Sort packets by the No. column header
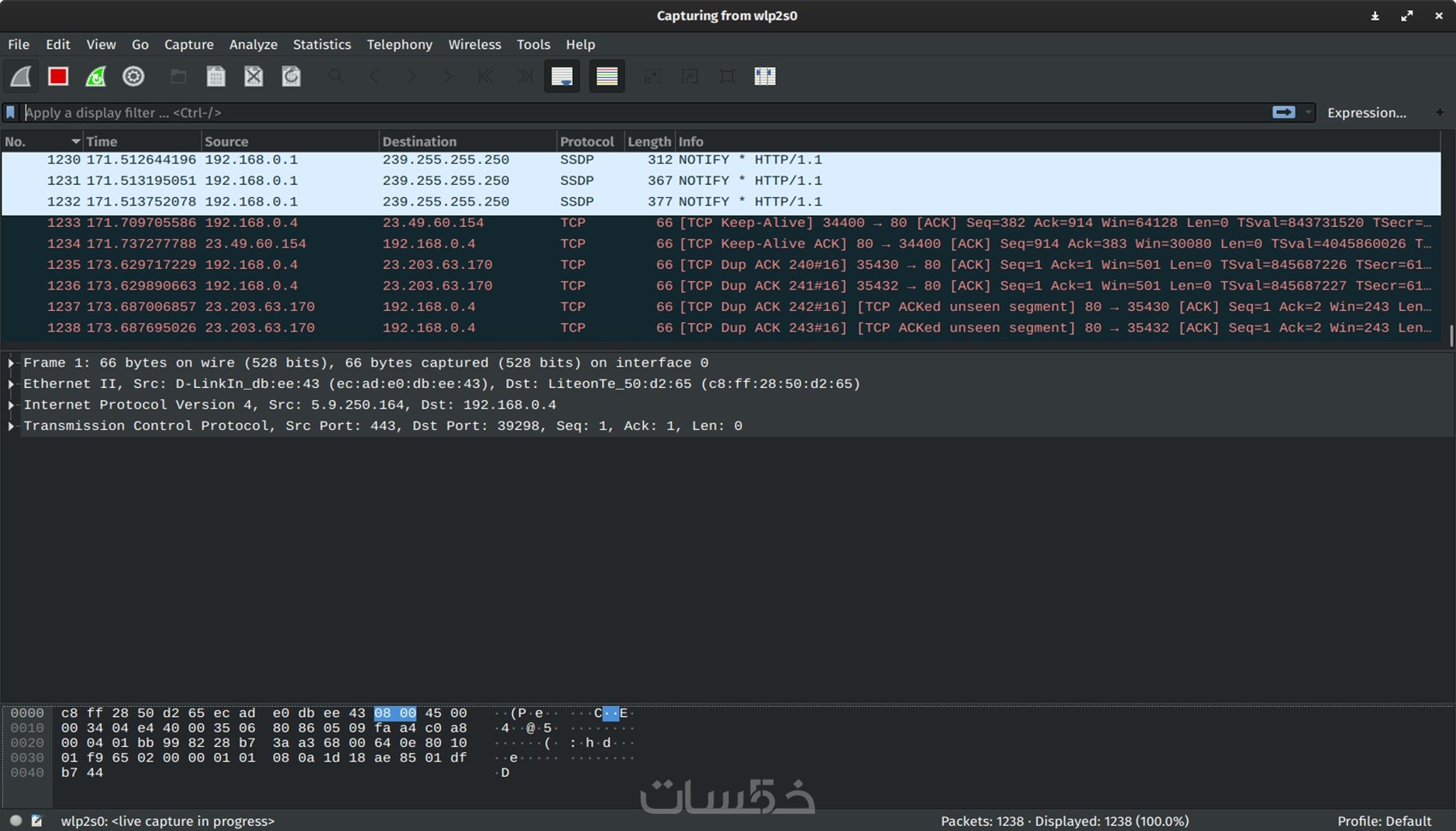Image resolution: width=1456 pixels, height=831 pixels. (41, 141)
